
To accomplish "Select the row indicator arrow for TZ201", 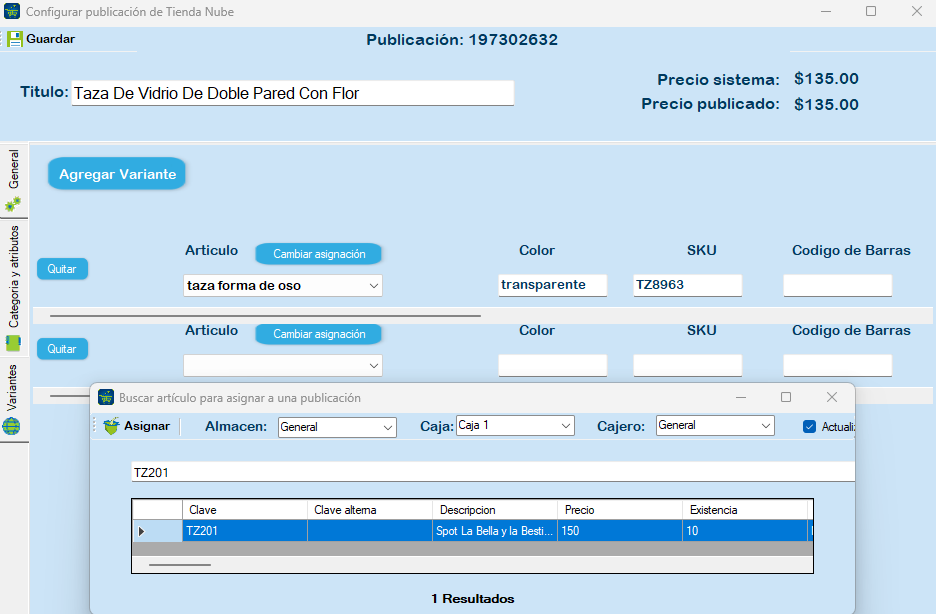I will pos(141,531).
